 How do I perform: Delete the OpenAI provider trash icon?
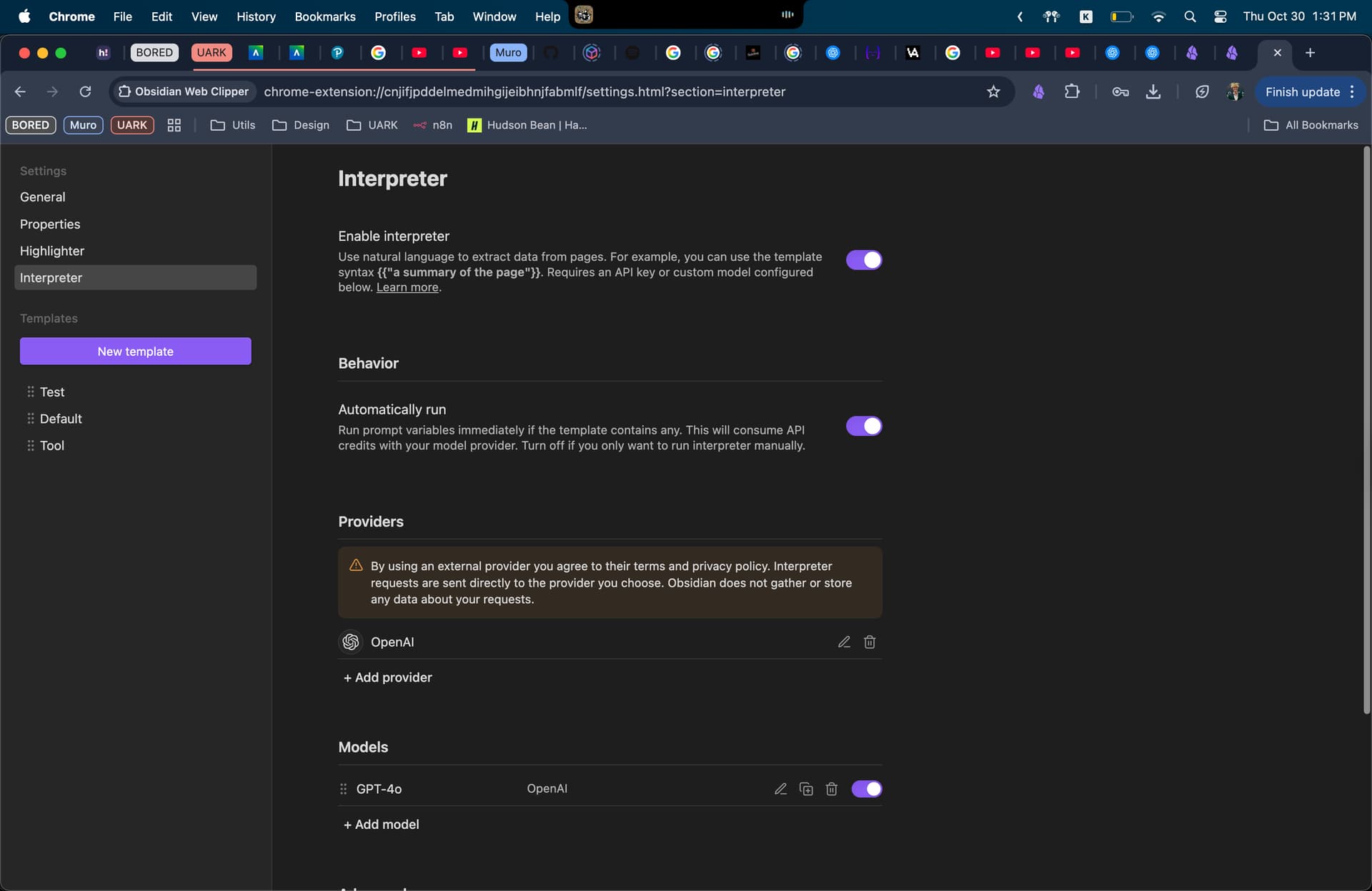870,642
